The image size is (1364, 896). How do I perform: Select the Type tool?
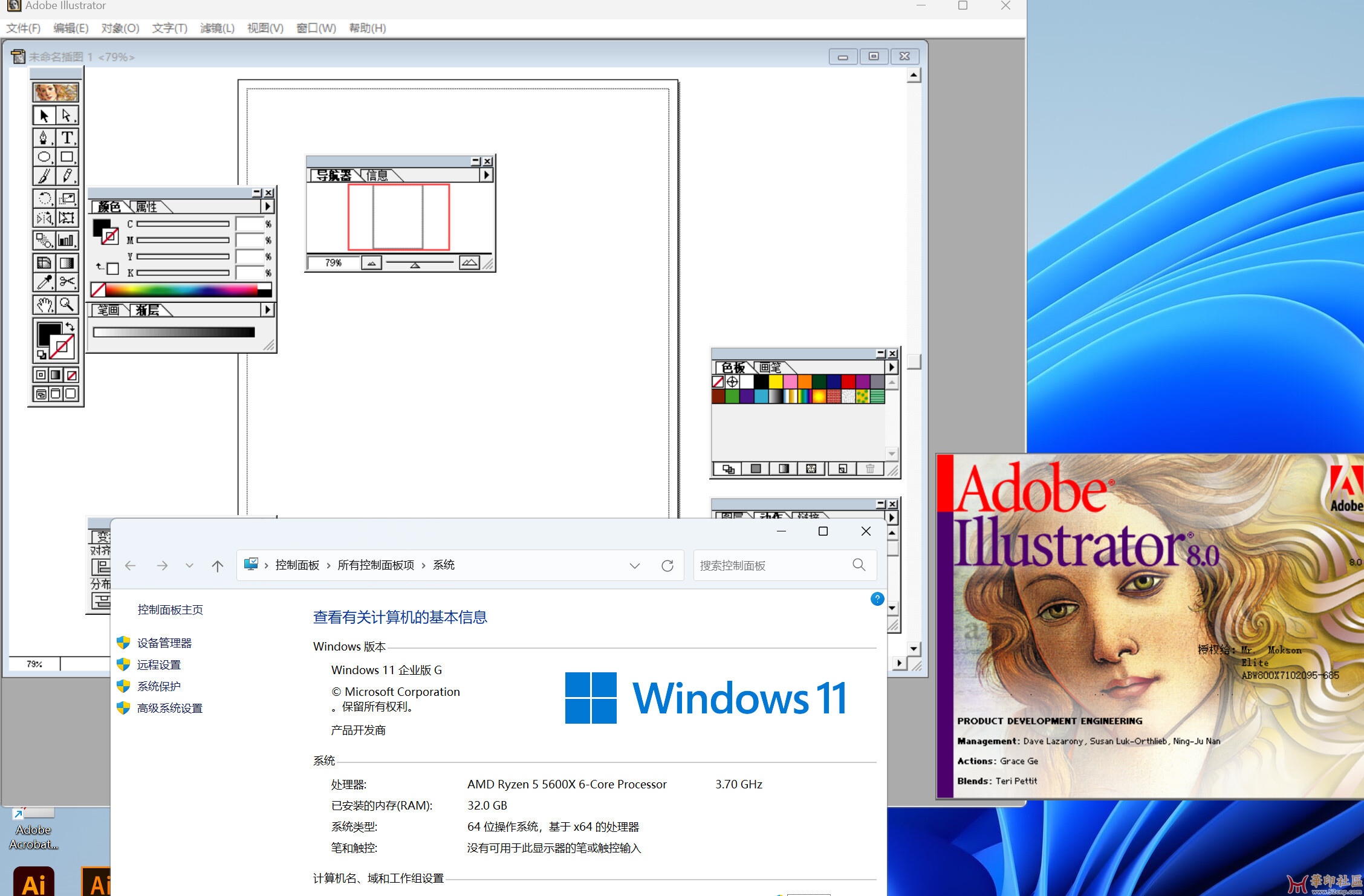tap(67, 138)
